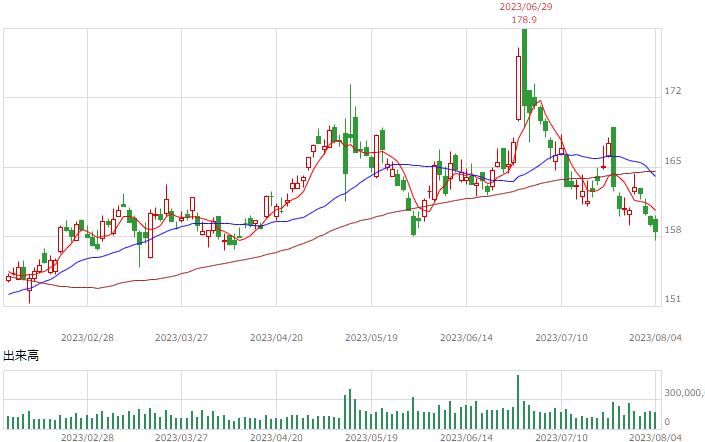705x442 pixels.
Task: Click 2023/05/19 under the price chart
Action: tap(371, 338)
